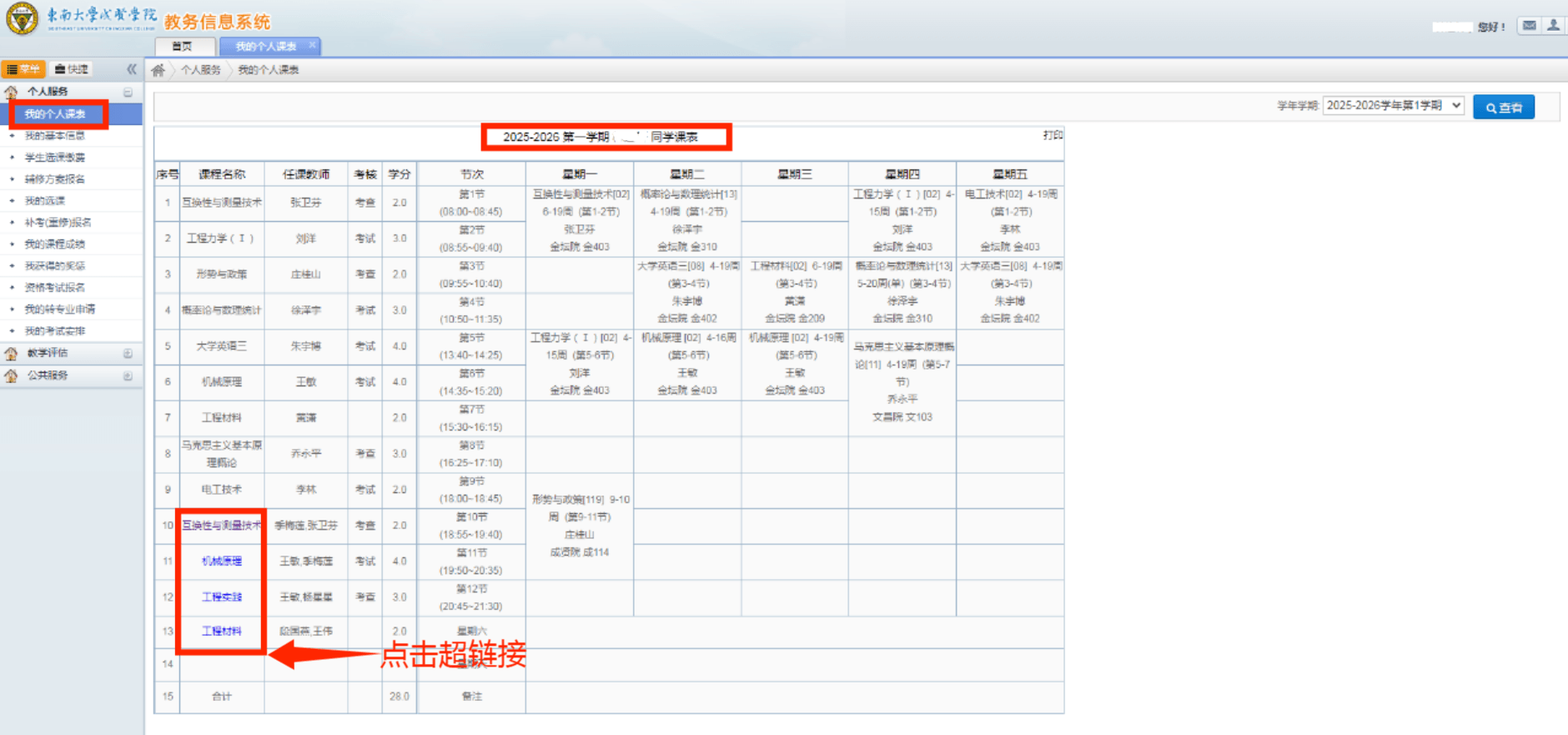Expand the 教学评估 section

(128, 354)
